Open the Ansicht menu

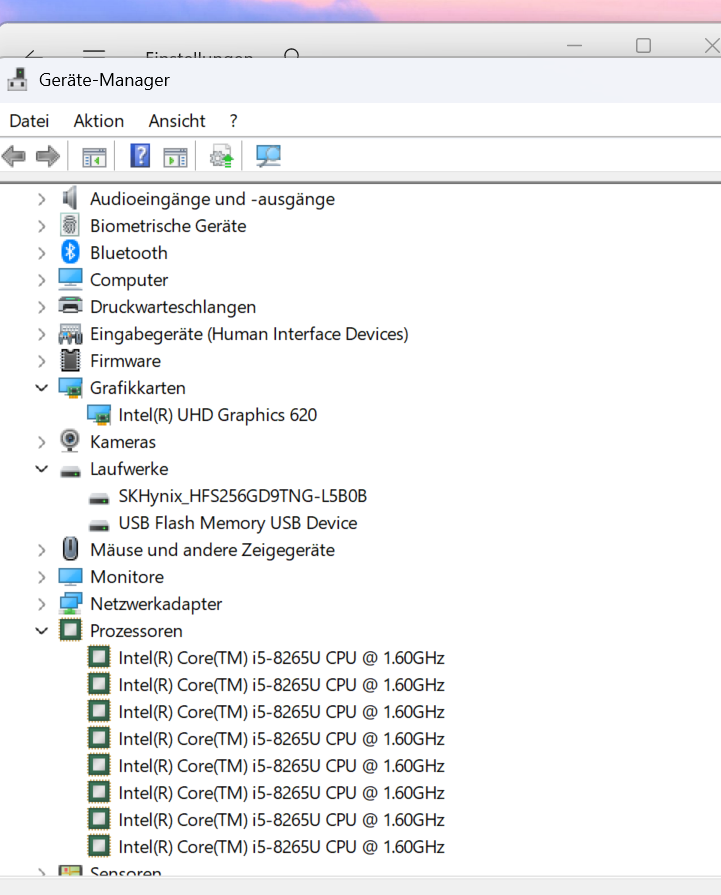(x=177, y=121)
